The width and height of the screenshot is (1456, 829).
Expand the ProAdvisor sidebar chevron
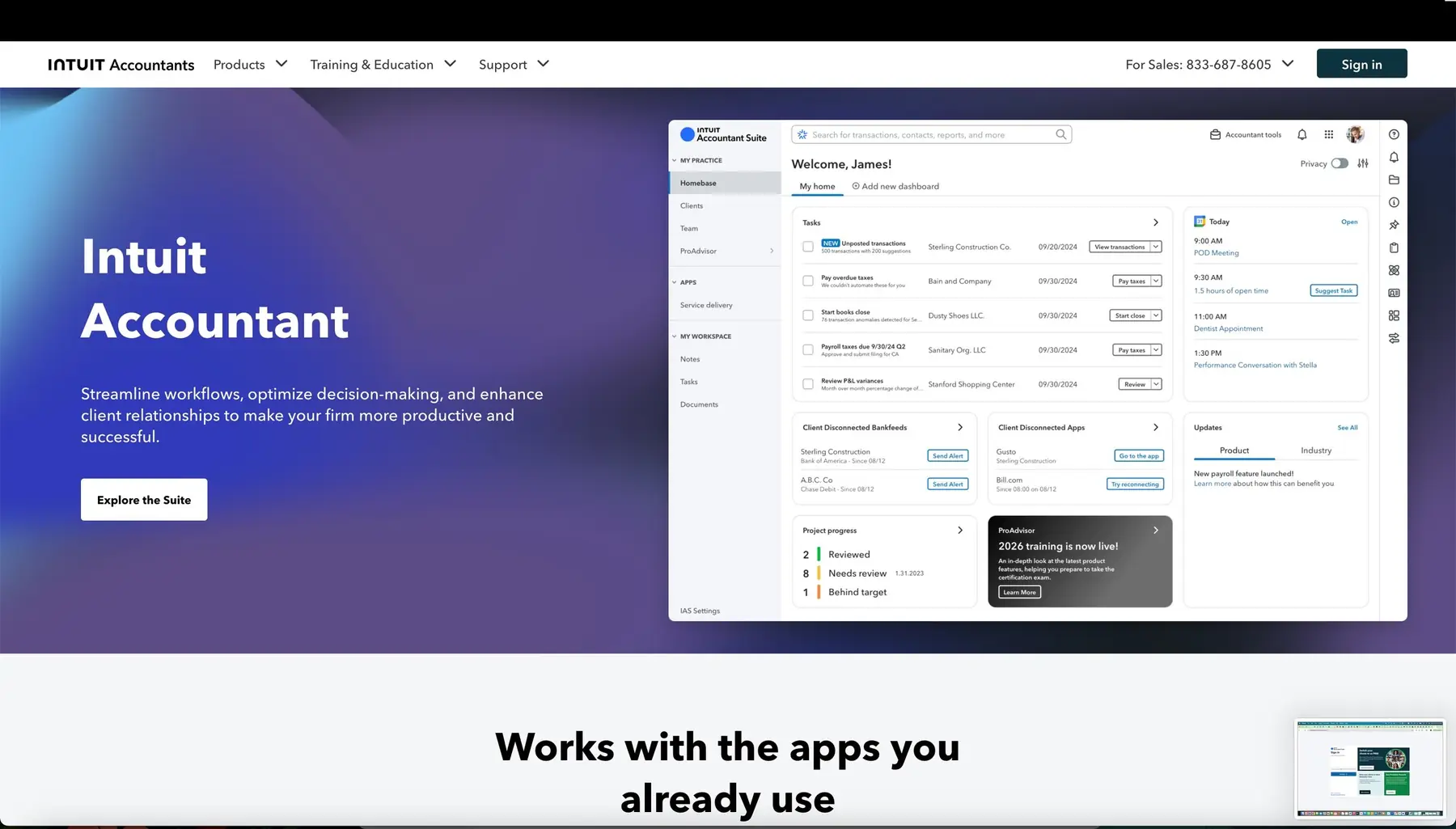click(x=772, y=251)
